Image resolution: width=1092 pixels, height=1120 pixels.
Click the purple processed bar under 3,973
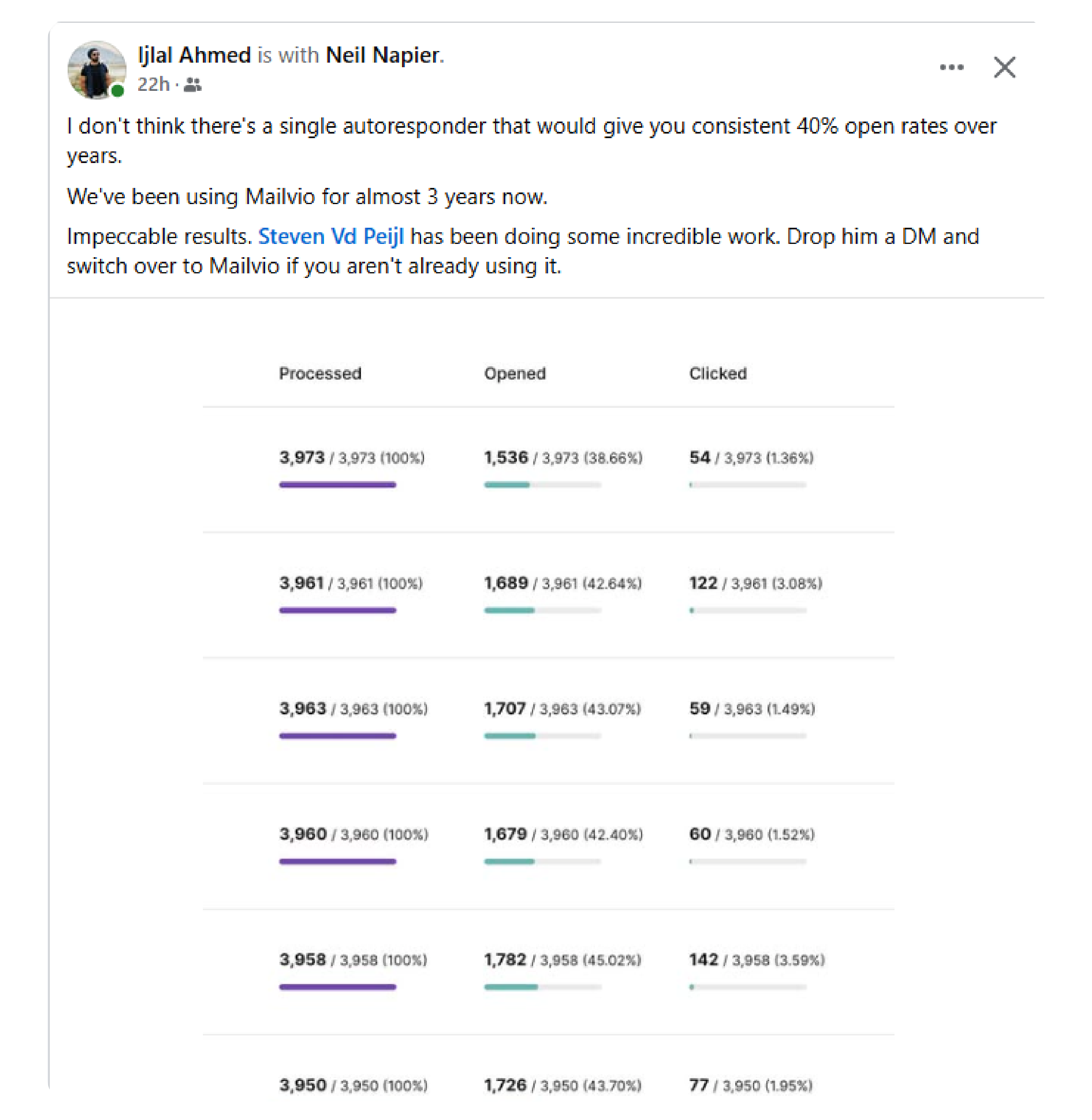tap(337, 485)
